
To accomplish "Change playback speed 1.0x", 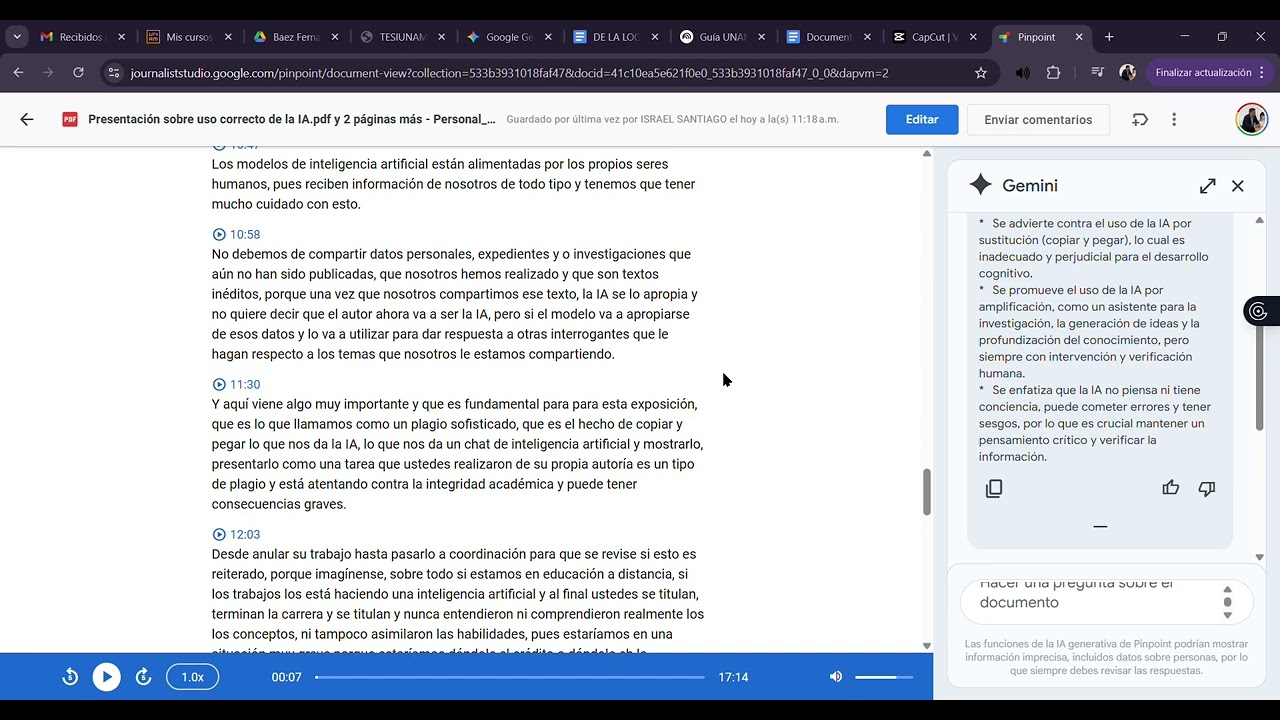I will tap(192, 677).
